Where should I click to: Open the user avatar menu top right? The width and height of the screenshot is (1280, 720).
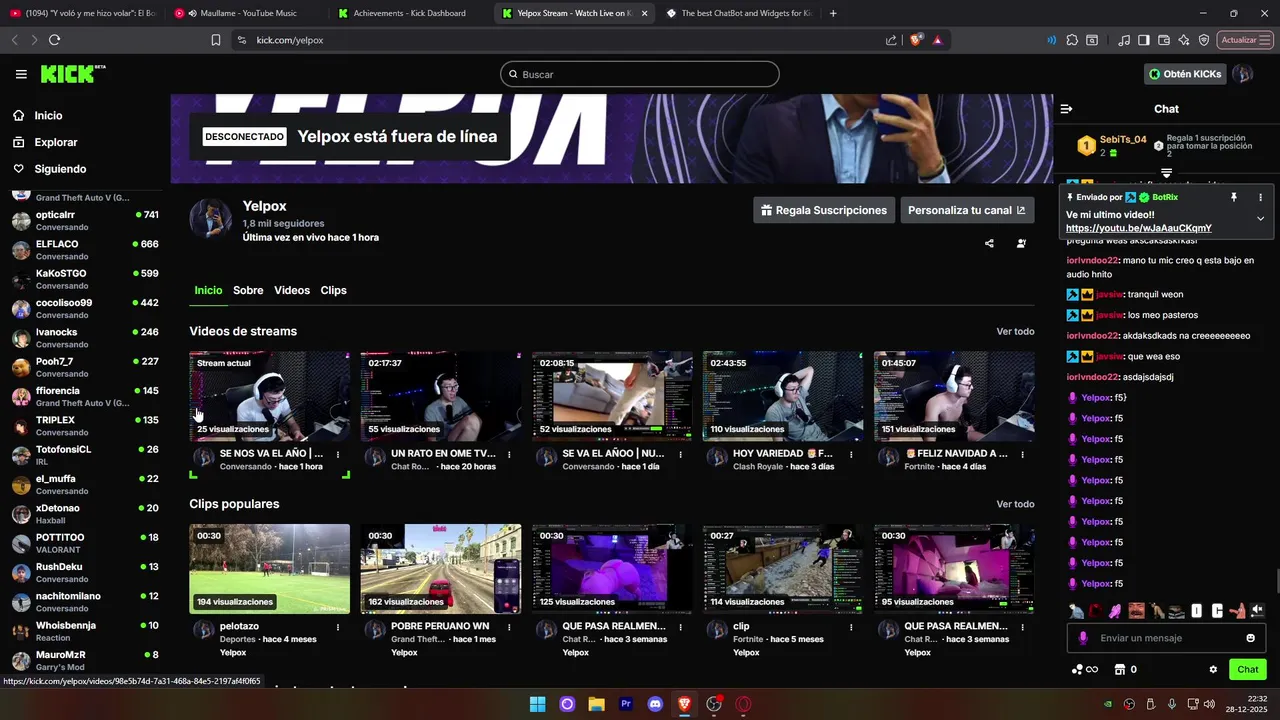pyautogui.click(x=1242, y=74)
